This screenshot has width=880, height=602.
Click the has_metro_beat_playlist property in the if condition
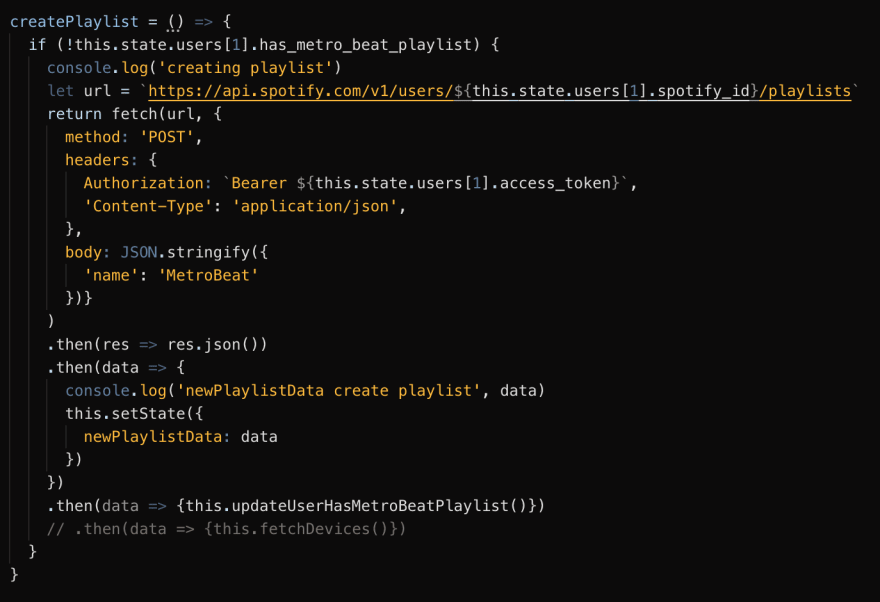point(365,45)
